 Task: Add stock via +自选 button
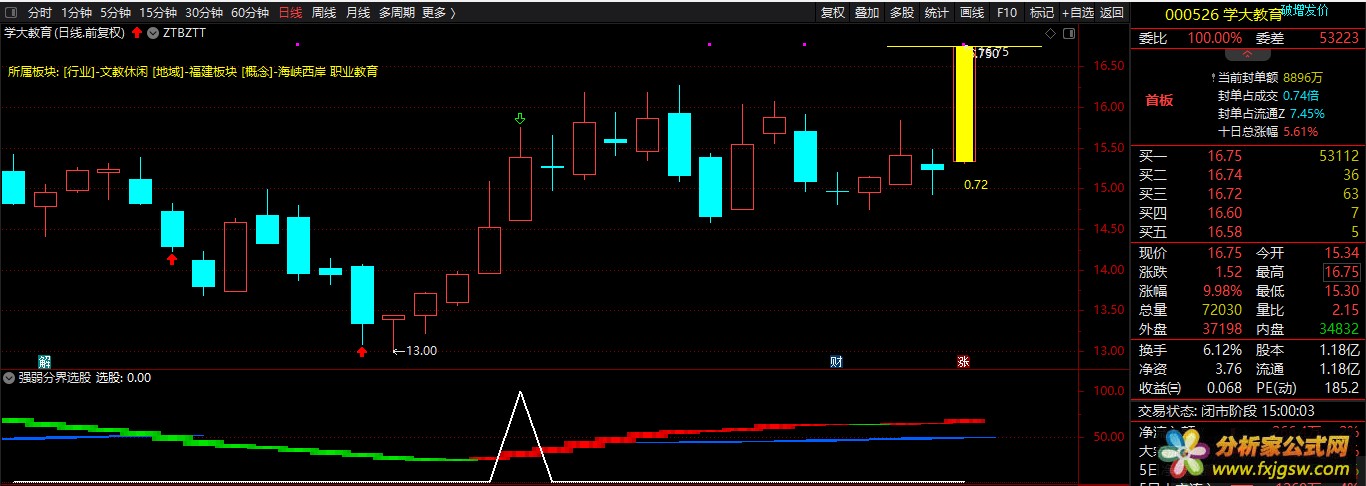[1078, 13]
